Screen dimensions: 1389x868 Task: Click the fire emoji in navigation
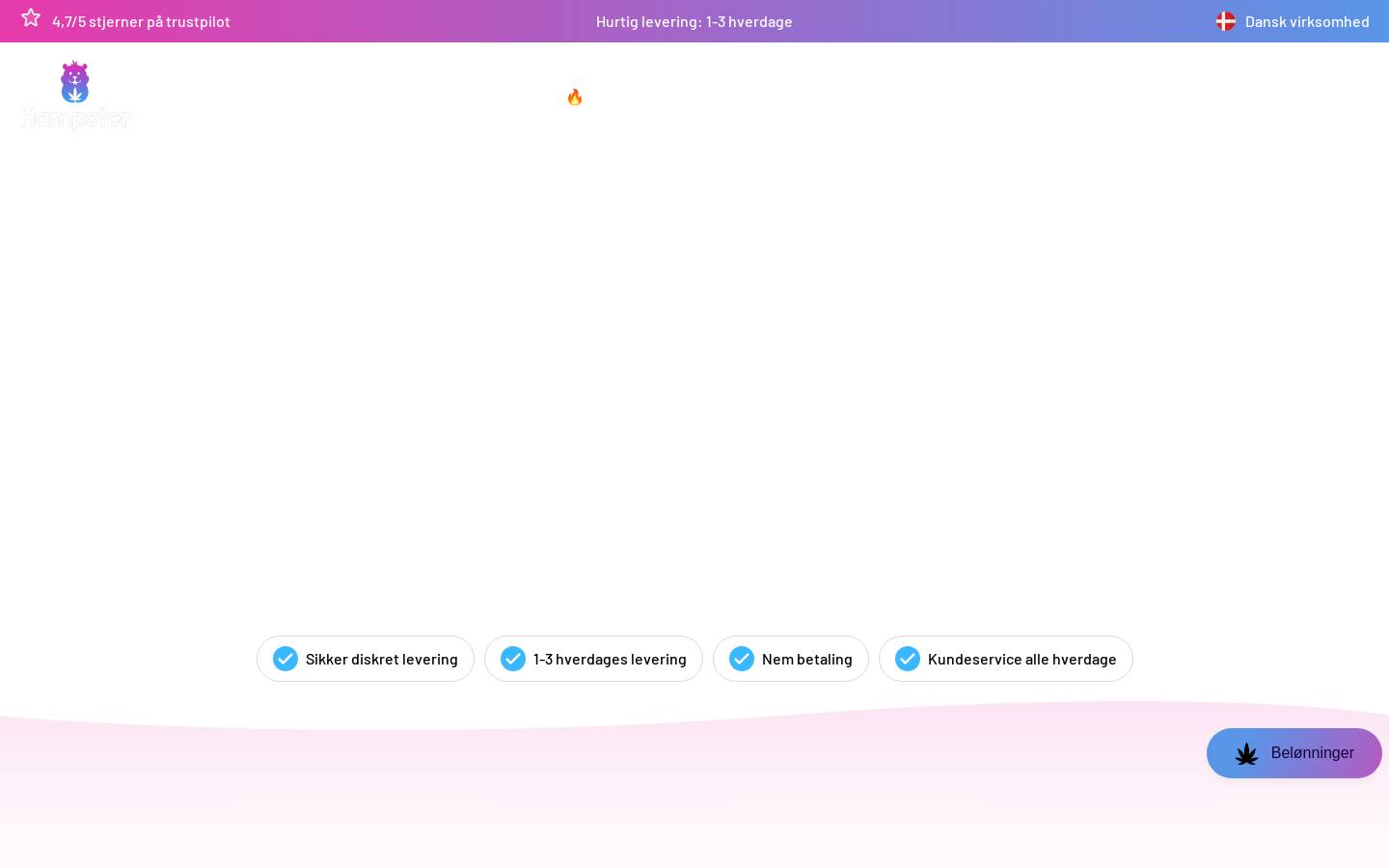[x=575, y=96]
